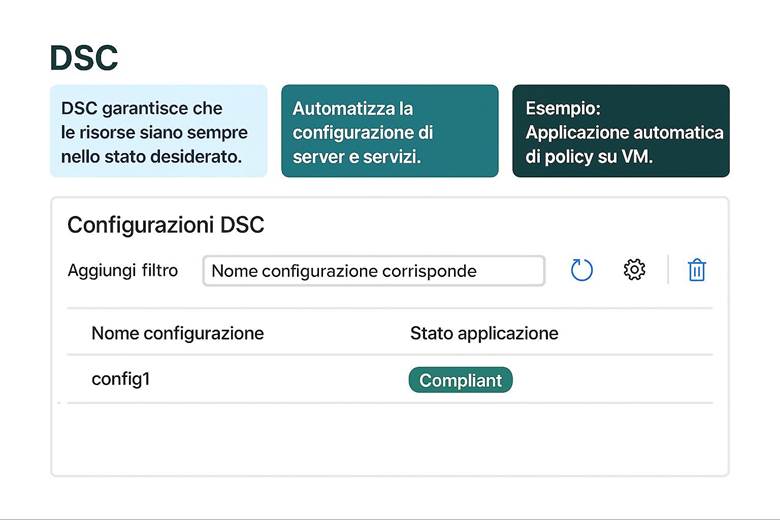Click the trash delete icon
The width and height of the screenshot is (780, 520).
coord(696,270)
